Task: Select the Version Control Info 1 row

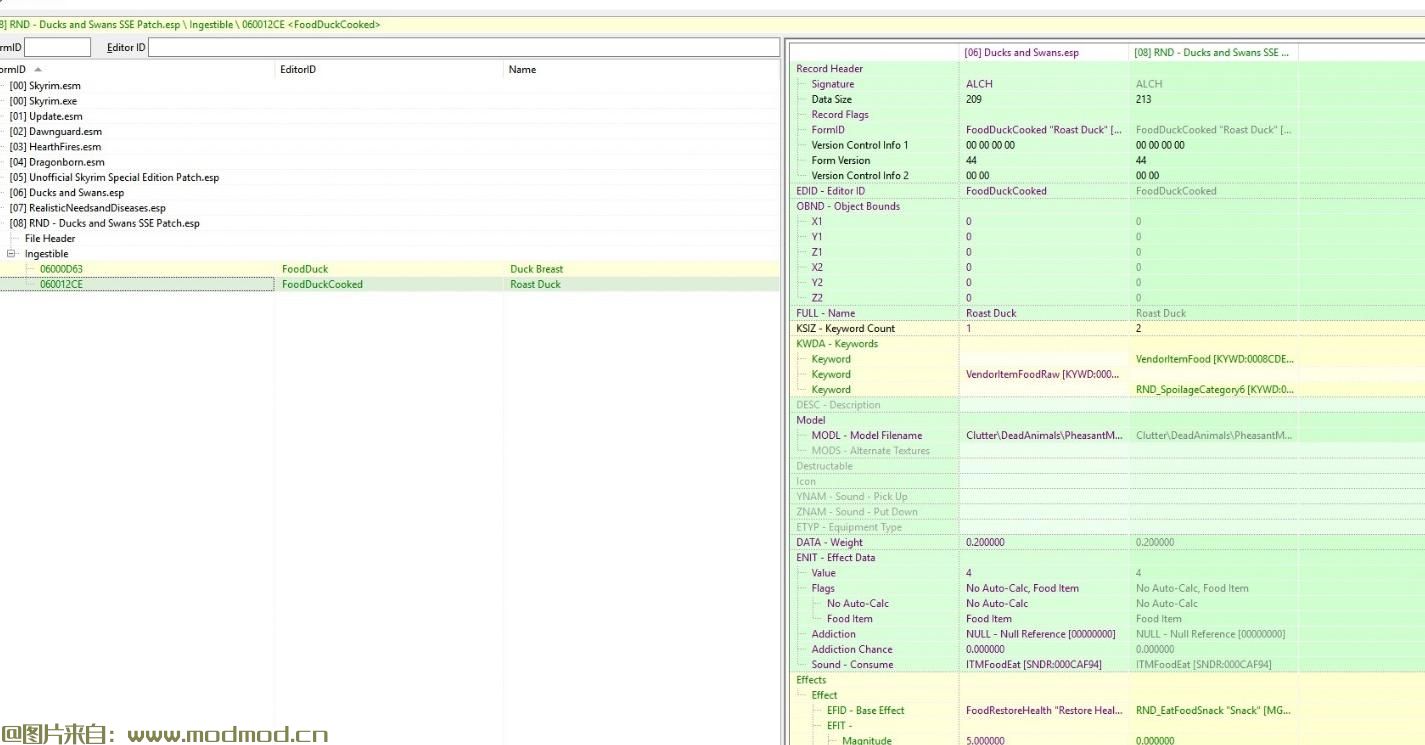Action: coord(860,145)
